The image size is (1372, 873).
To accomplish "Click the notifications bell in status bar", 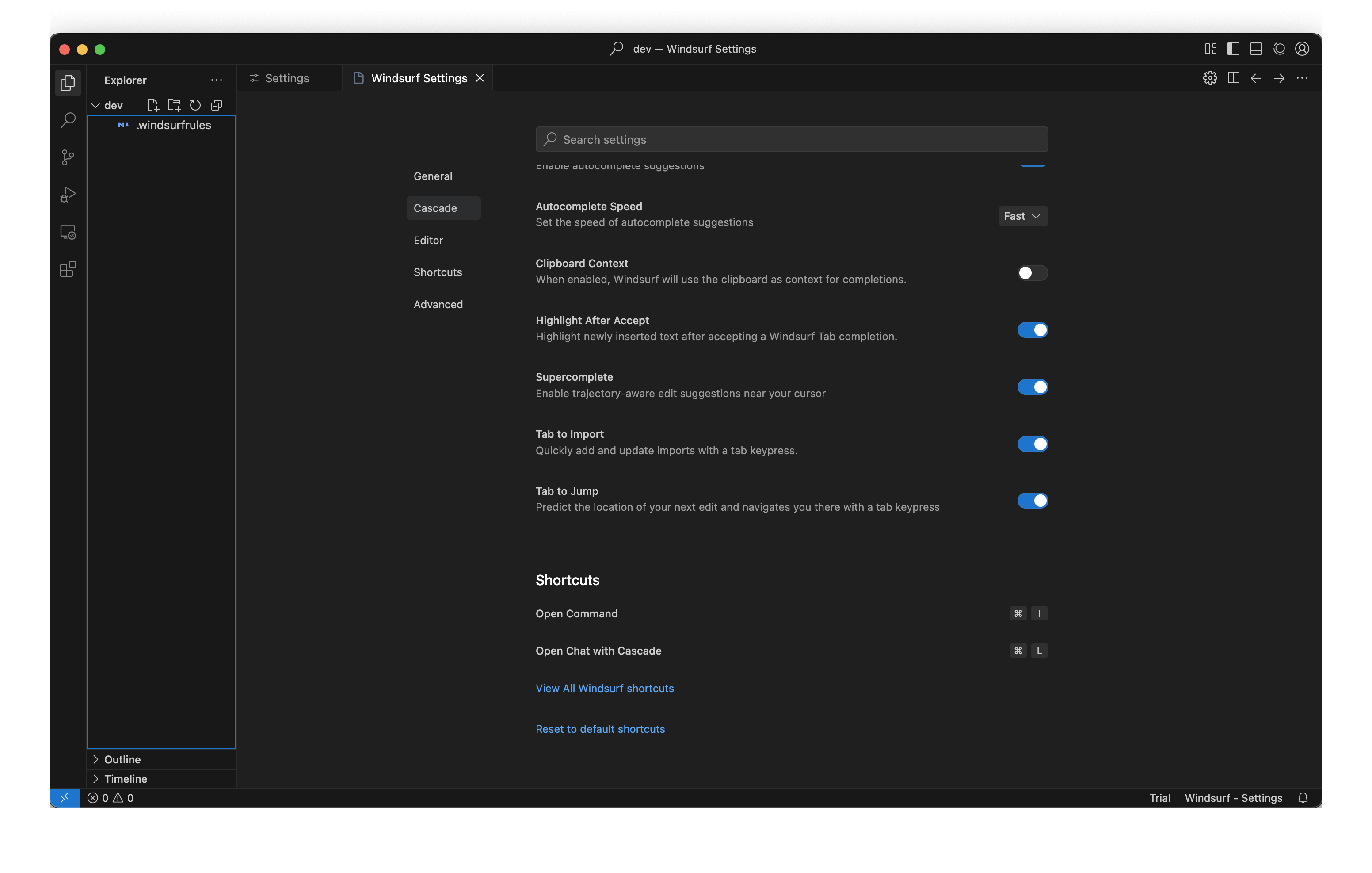I will coord(1303,798).
